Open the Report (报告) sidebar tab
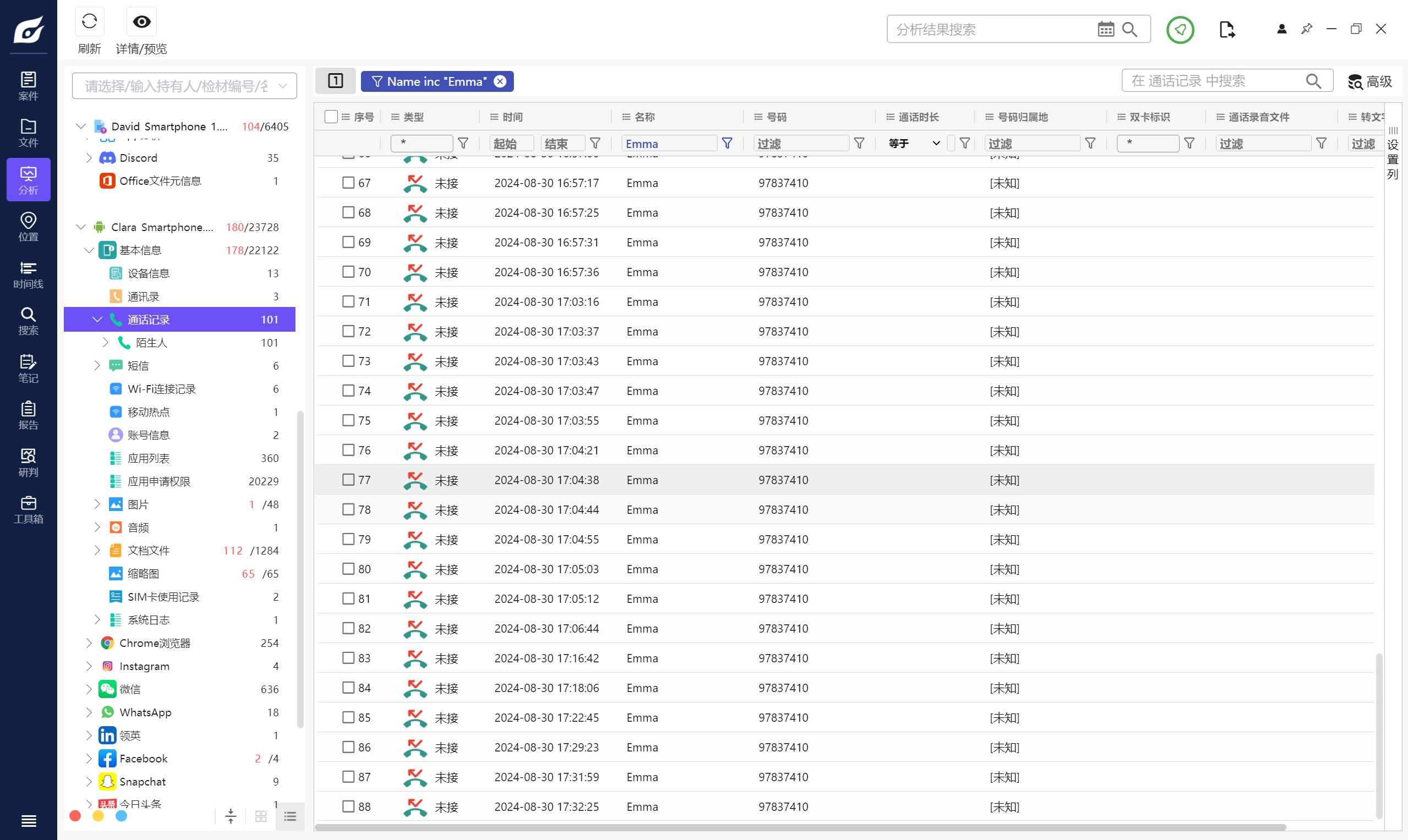 tap(28, 415)
